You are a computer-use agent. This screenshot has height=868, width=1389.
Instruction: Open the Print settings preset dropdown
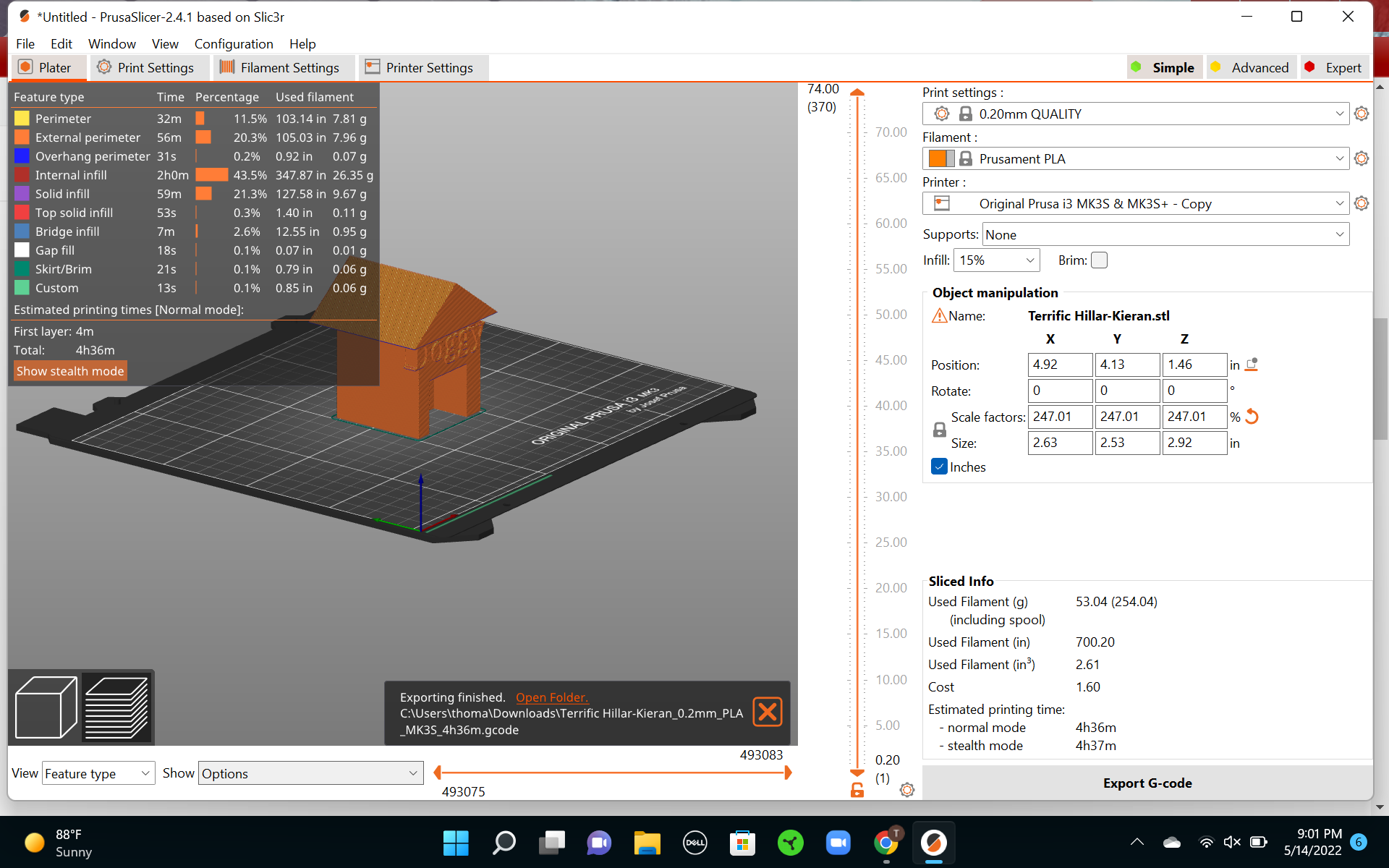point(1136,114)
